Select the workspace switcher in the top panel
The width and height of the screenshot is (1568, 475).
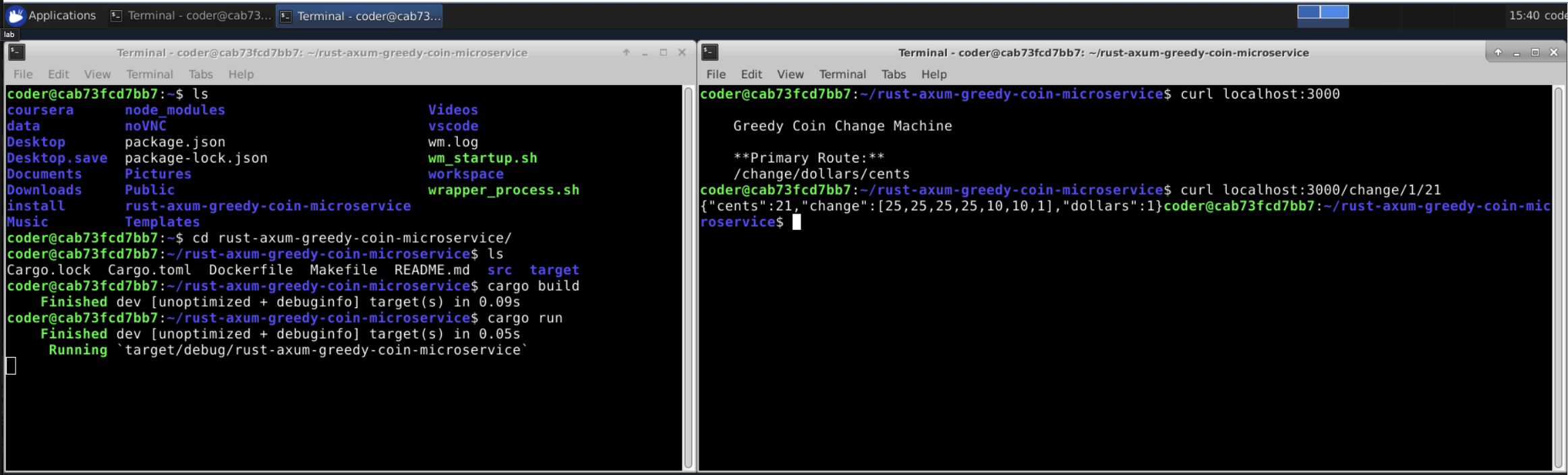(1323, 15)
